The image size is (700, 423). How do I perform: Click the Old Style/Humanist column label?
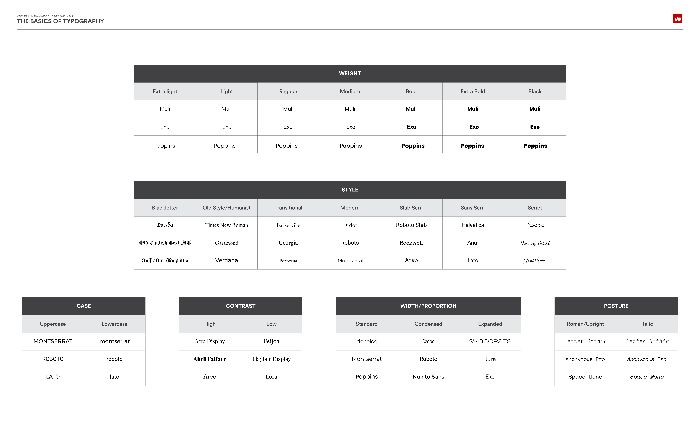[x=226, y=208]
